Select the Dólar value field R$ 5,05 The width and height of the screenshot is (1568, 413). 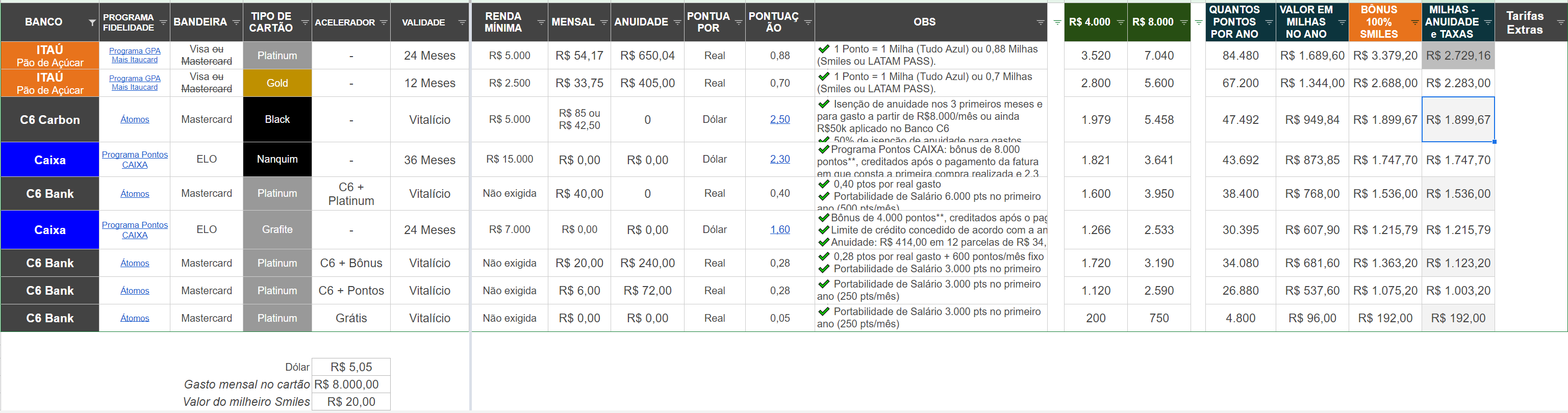tap(351, 367)
